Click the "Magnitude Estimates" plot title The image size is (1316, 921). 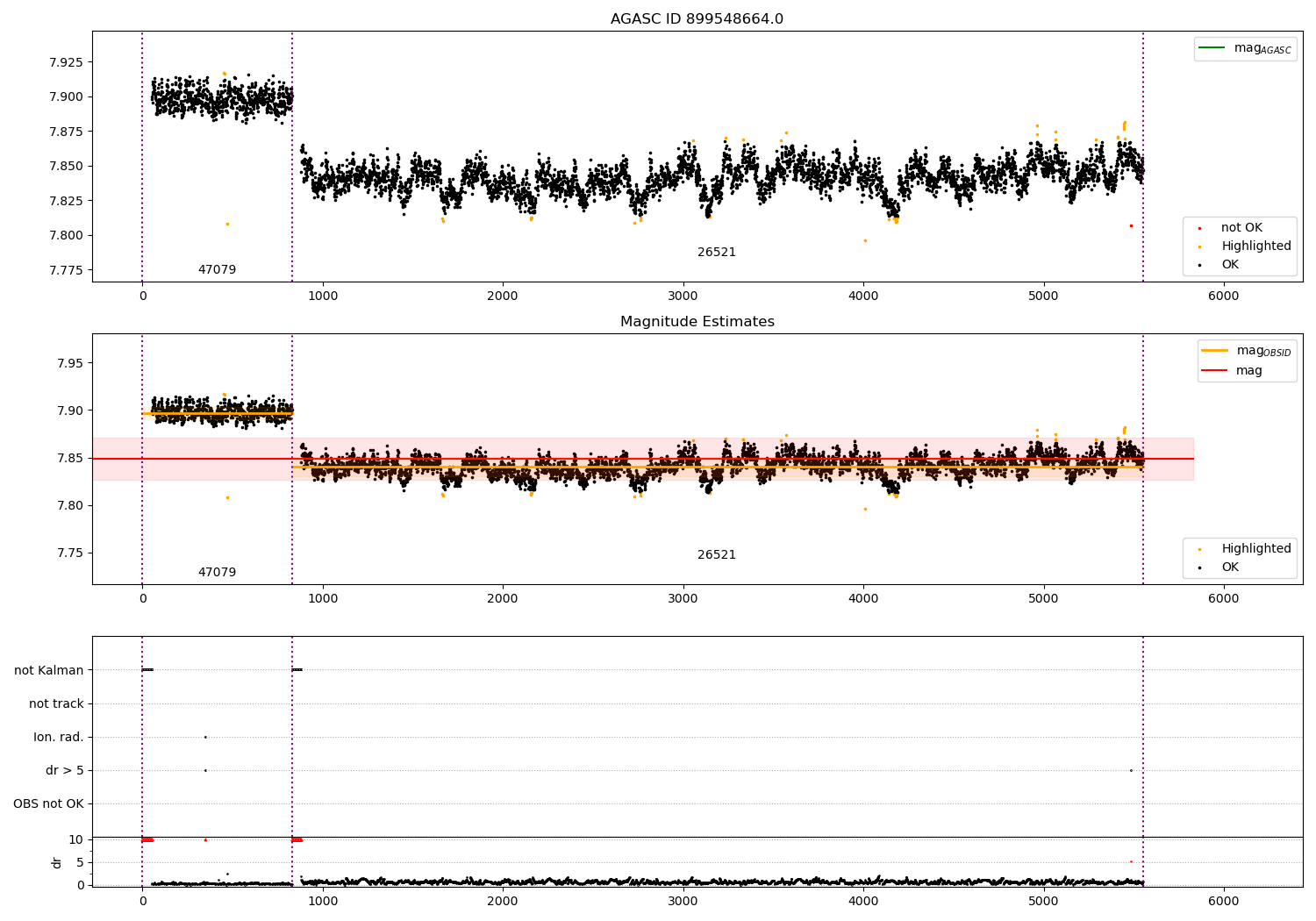click(697, 322)
